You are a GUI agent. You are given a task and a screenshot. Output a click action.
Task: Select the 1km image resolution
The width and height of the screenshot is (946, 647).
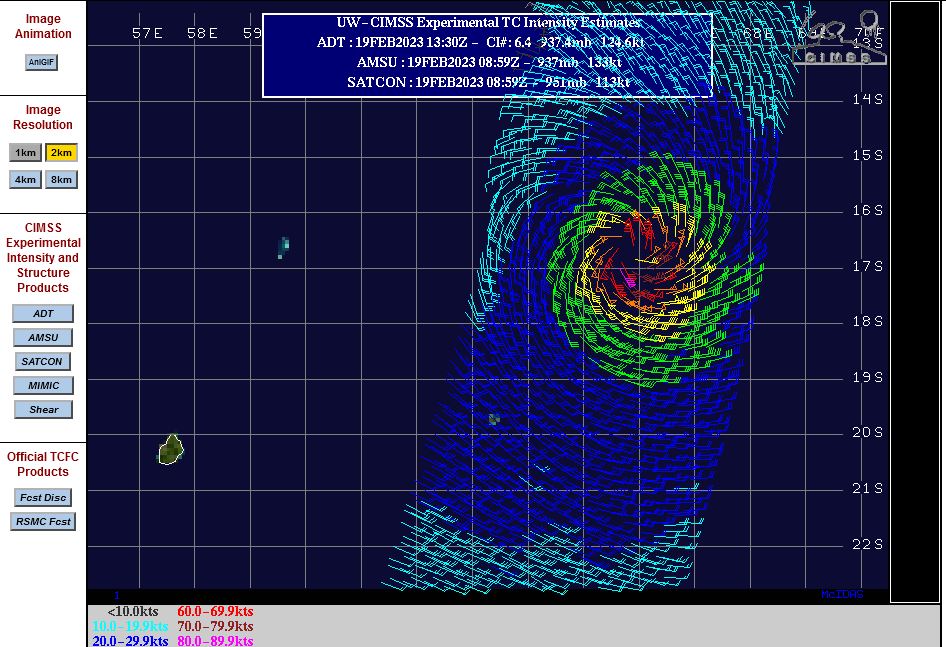pos(26,153)
